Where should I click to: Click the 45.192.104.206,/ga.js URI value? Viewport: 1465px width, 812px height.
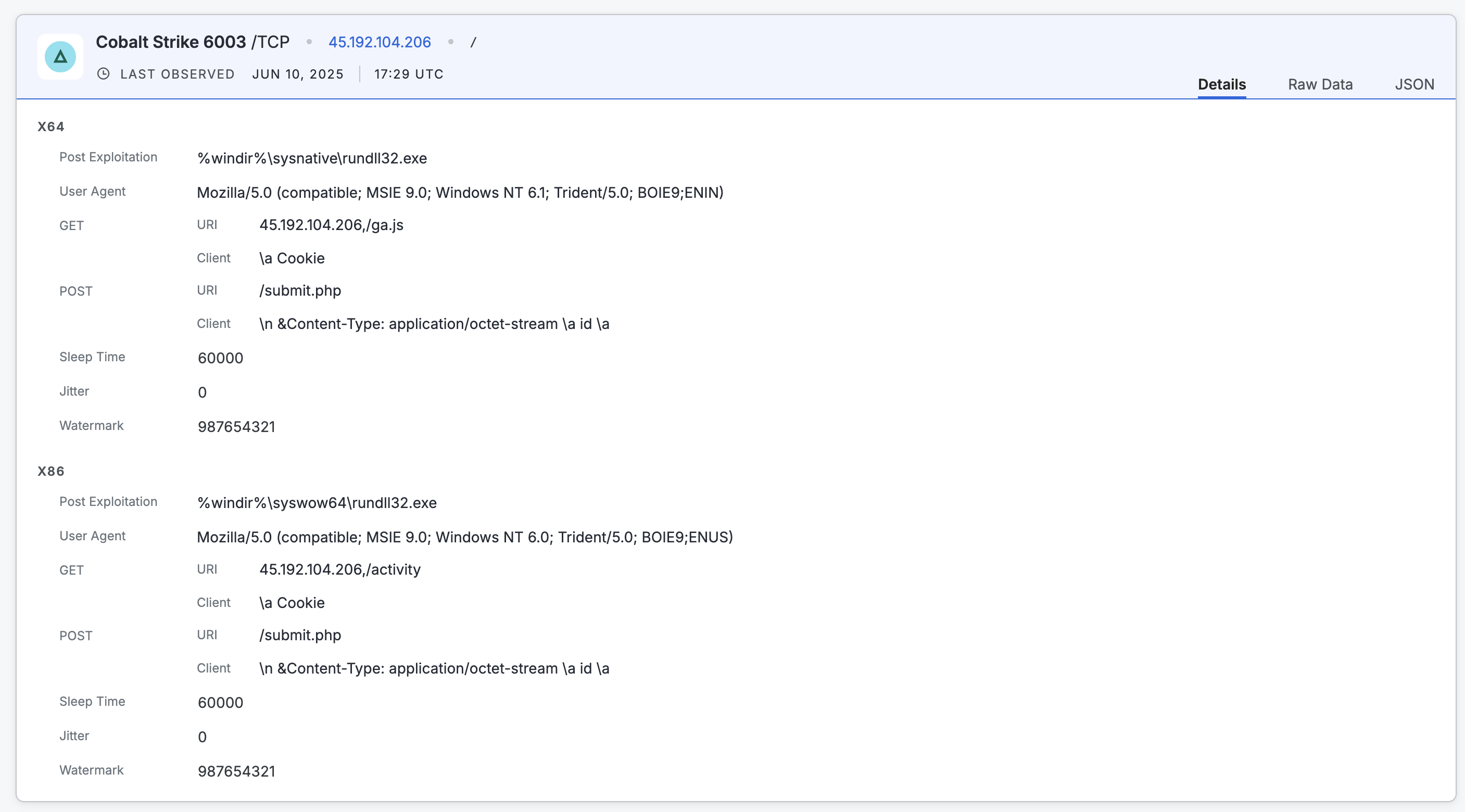pyautogui.click(x=332, y=225)
